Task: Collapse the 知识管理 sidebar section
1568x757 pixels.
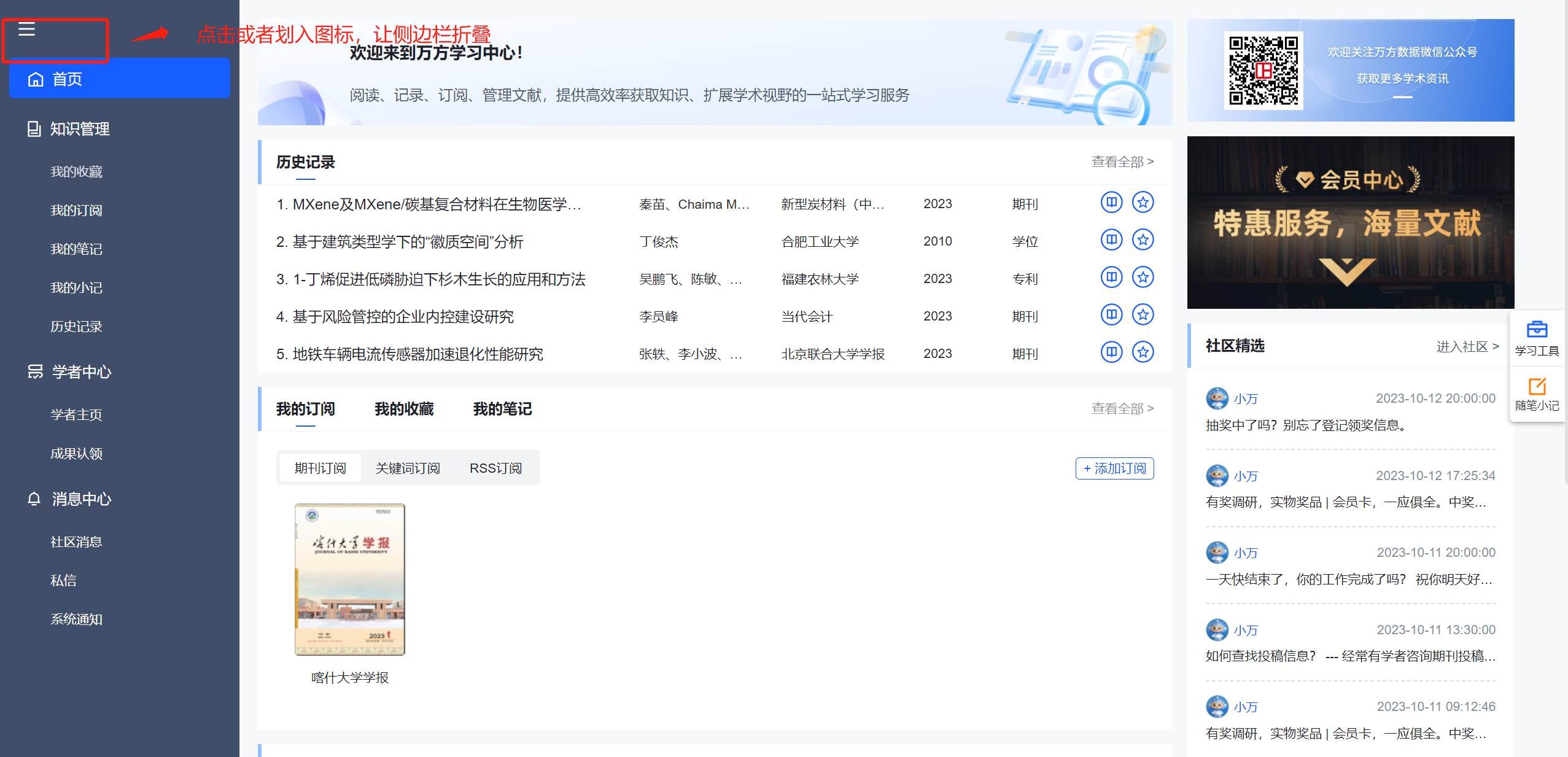Action: click(80, 129)
